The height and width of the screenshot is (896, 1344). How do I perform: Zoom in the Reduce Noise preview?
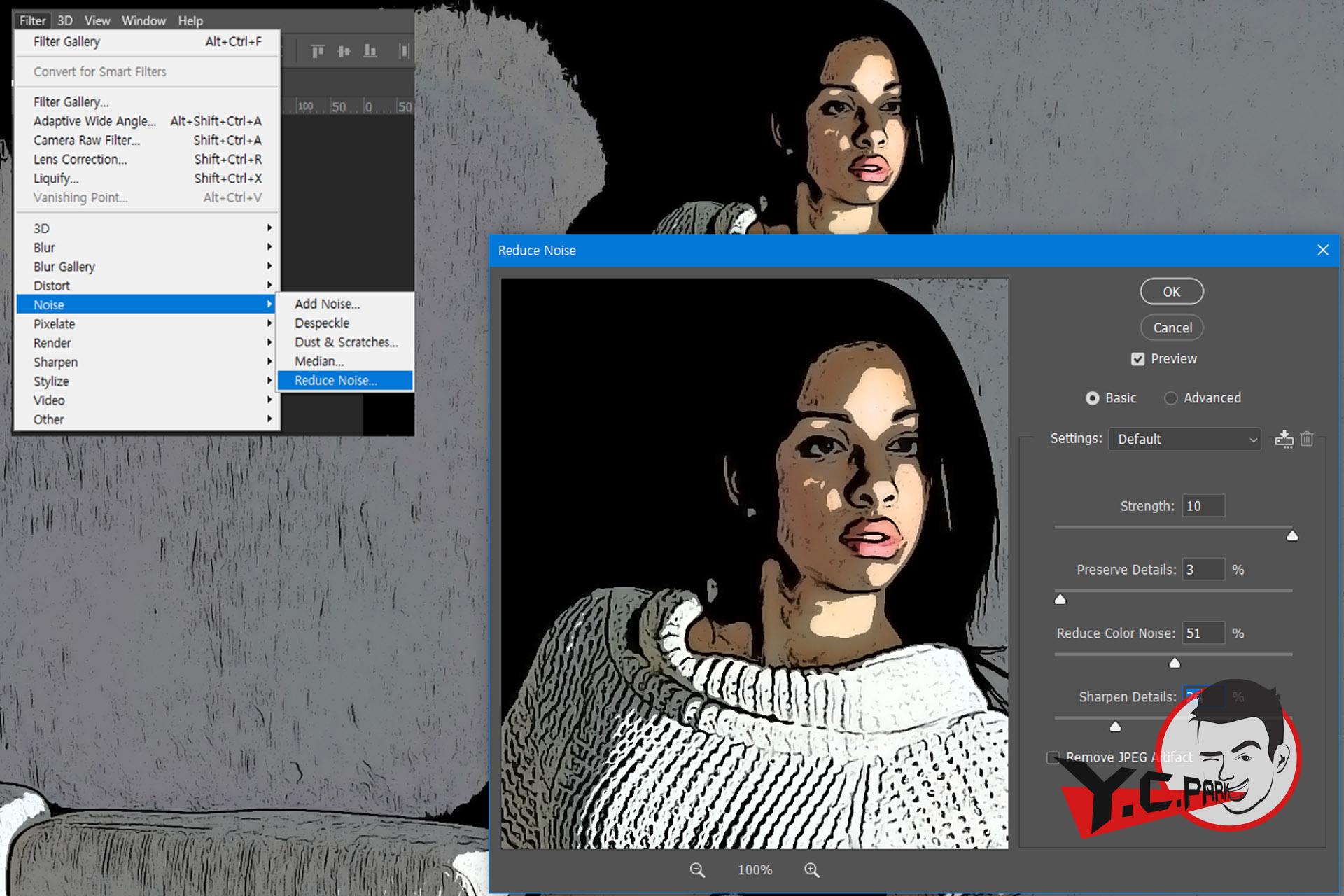(x=812, y=869)
